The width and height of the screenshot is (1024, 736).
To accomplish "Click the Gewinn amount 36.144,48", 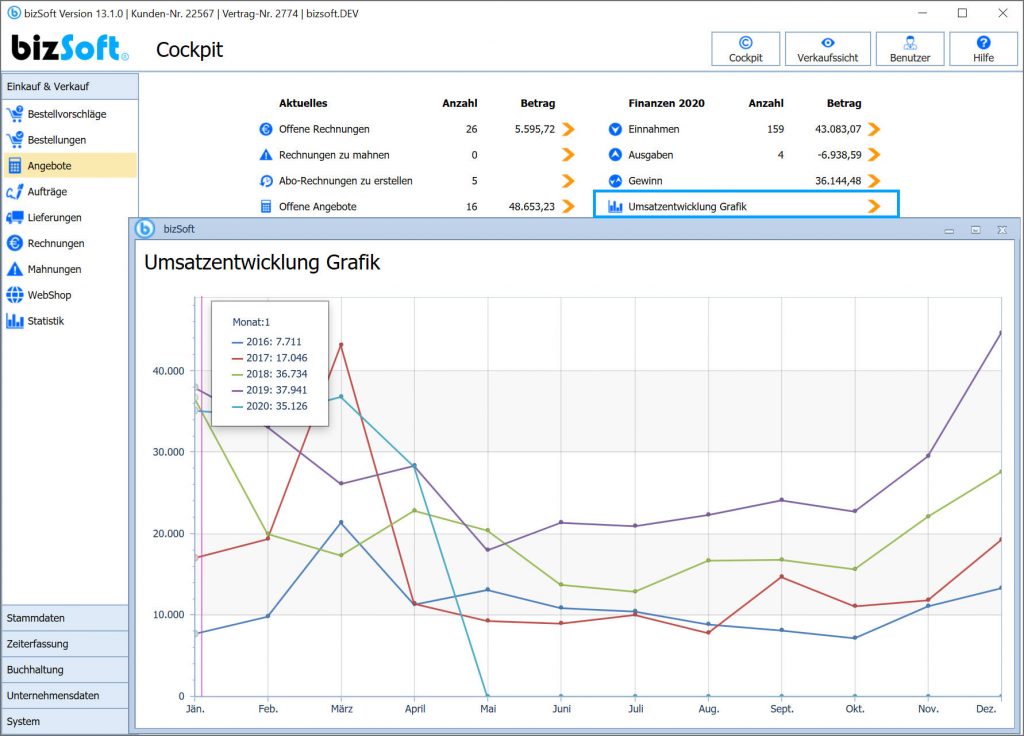I will point(838,181).
